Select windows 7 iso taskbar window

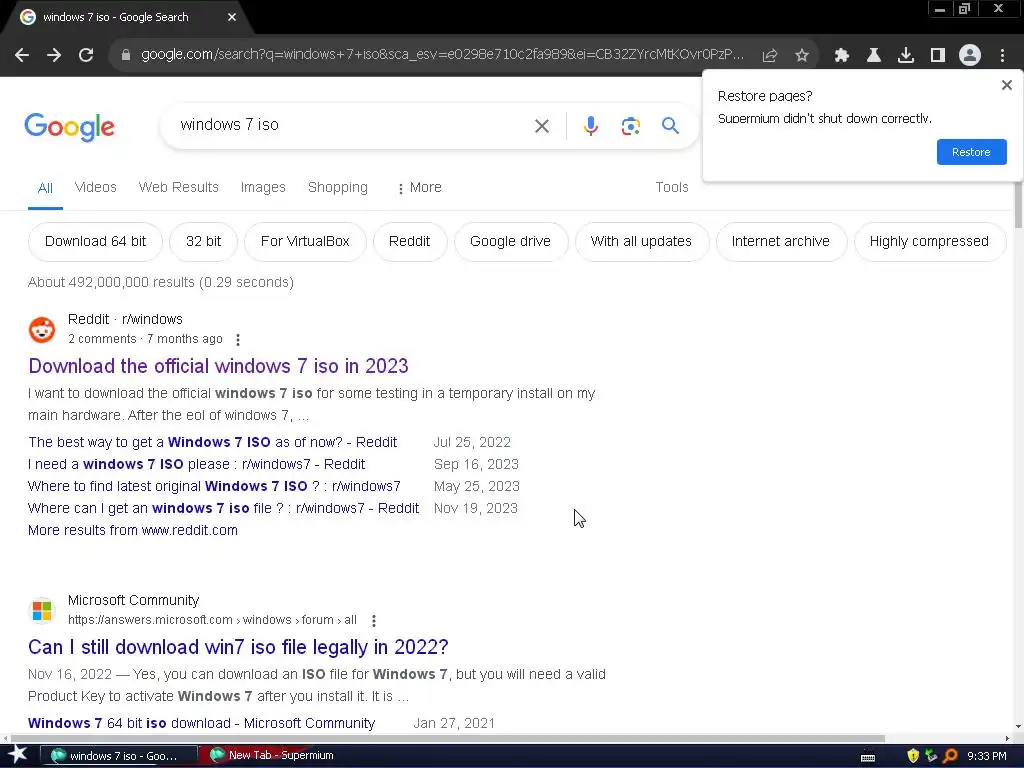point(118,756)
